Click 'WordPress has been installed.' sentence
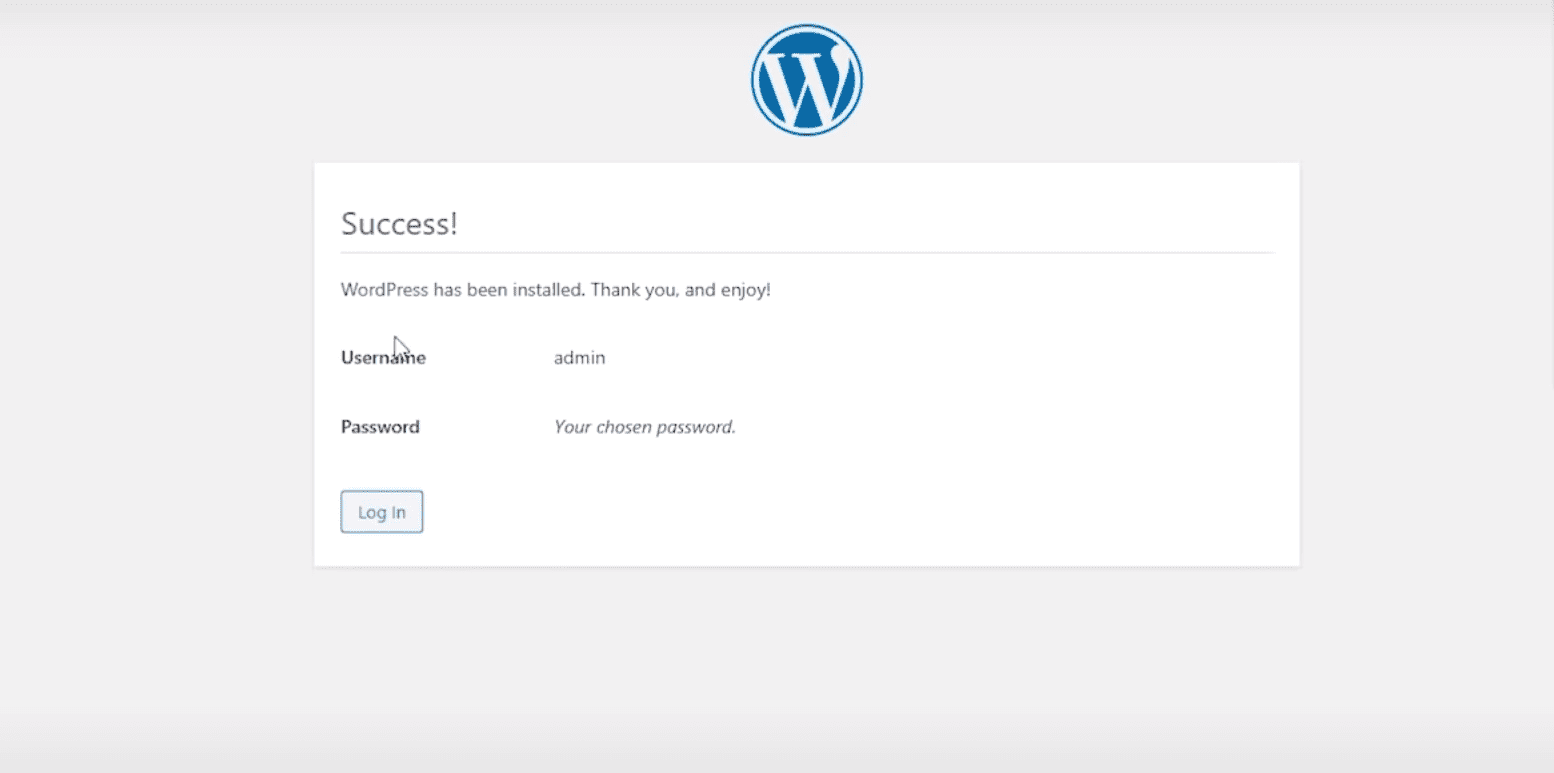1554x773 pixels. point(463,290)
